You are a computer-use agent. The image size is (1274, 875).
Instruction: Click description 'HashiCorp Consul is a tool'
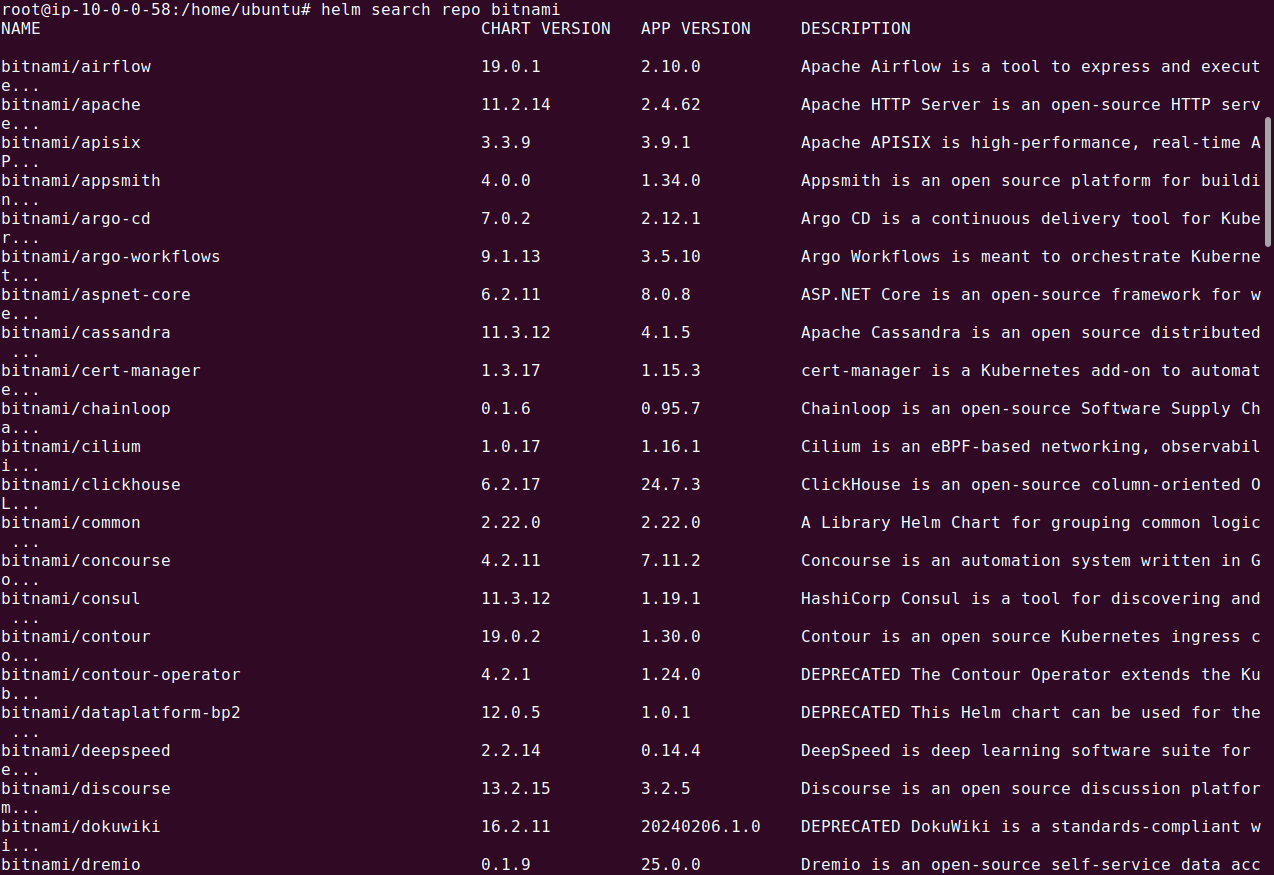[931, 599]
